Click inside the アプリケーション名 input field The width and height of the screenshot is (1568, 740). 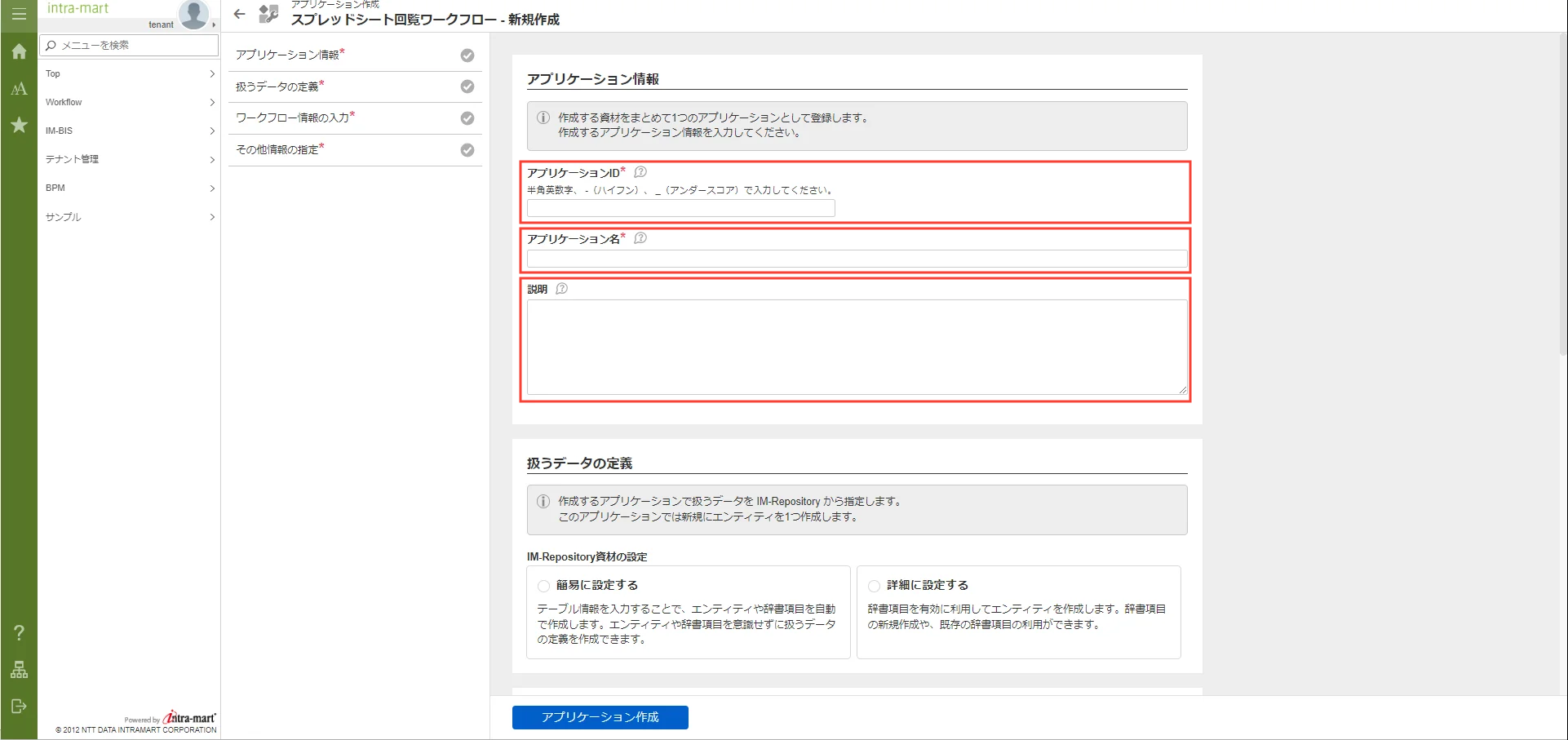click(856, 259)
